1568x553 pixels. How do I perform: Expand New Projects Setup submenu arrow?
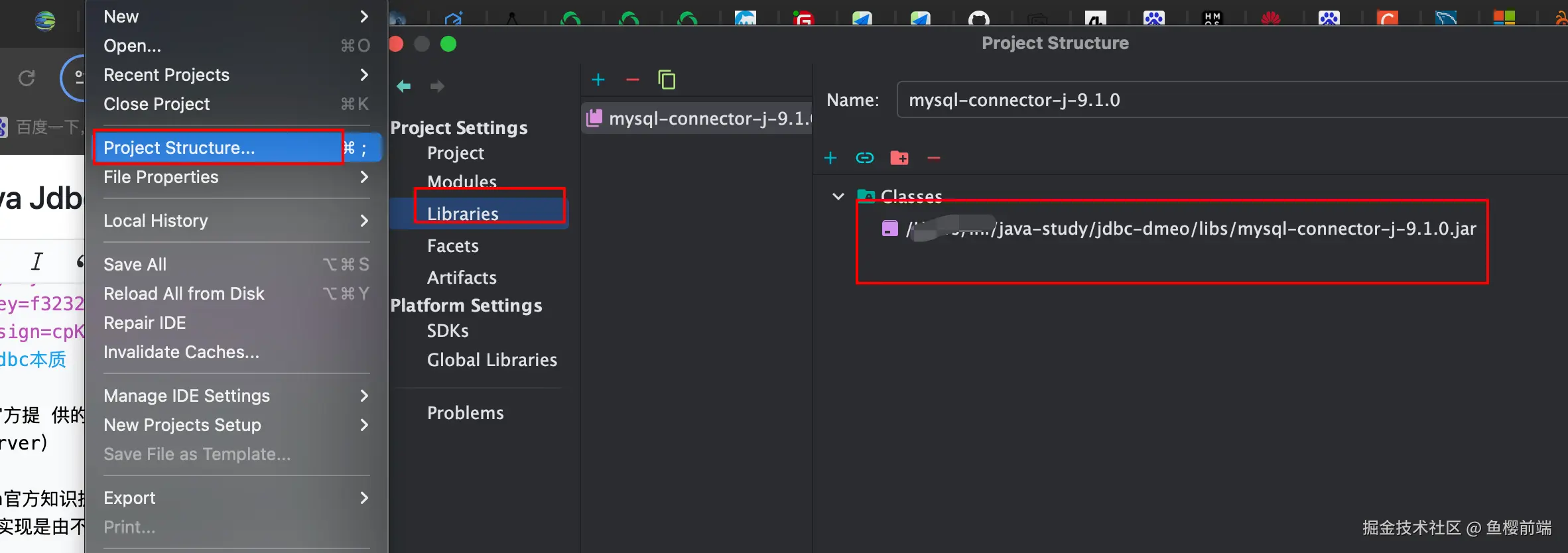pos(364,425)
